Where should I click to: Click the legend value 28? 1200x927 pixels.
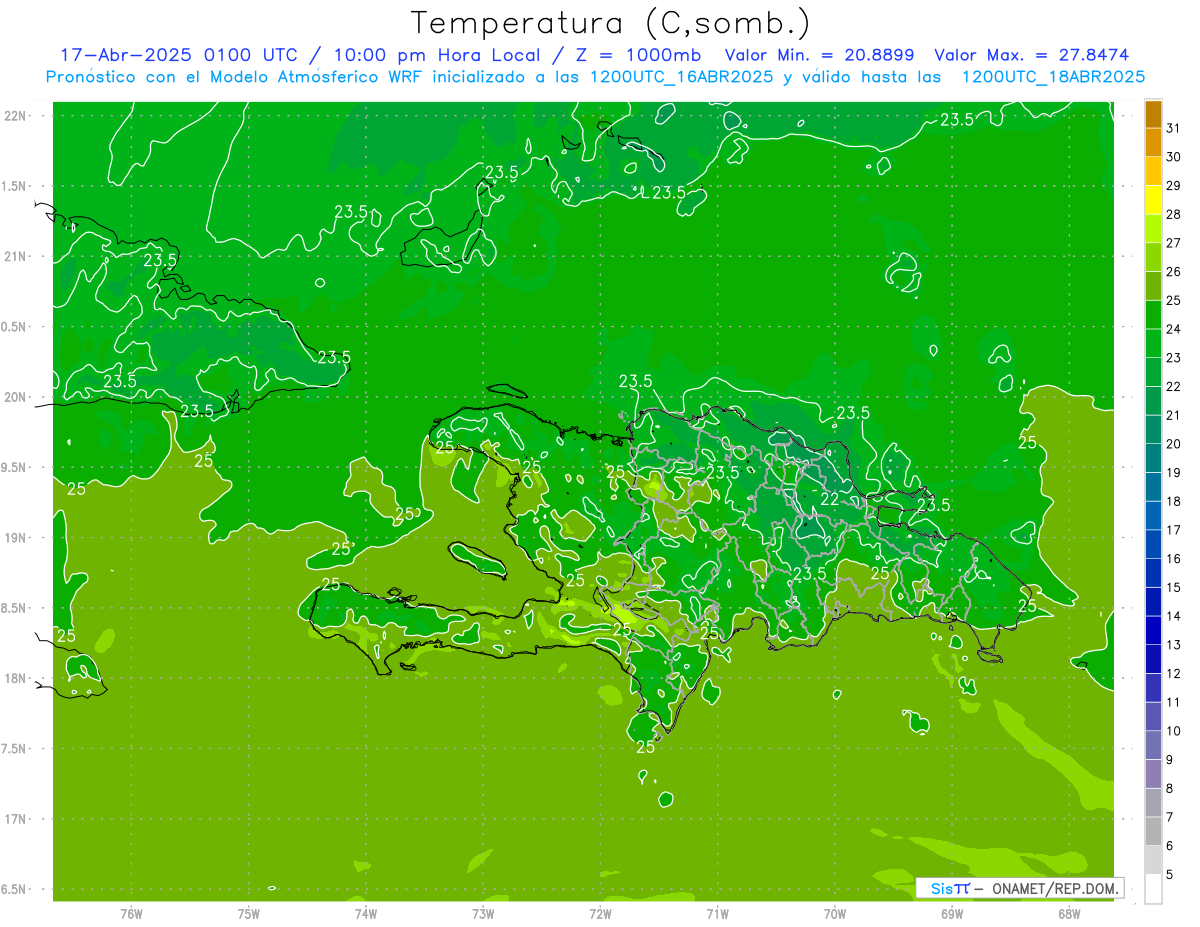[x=1174, y=214]
